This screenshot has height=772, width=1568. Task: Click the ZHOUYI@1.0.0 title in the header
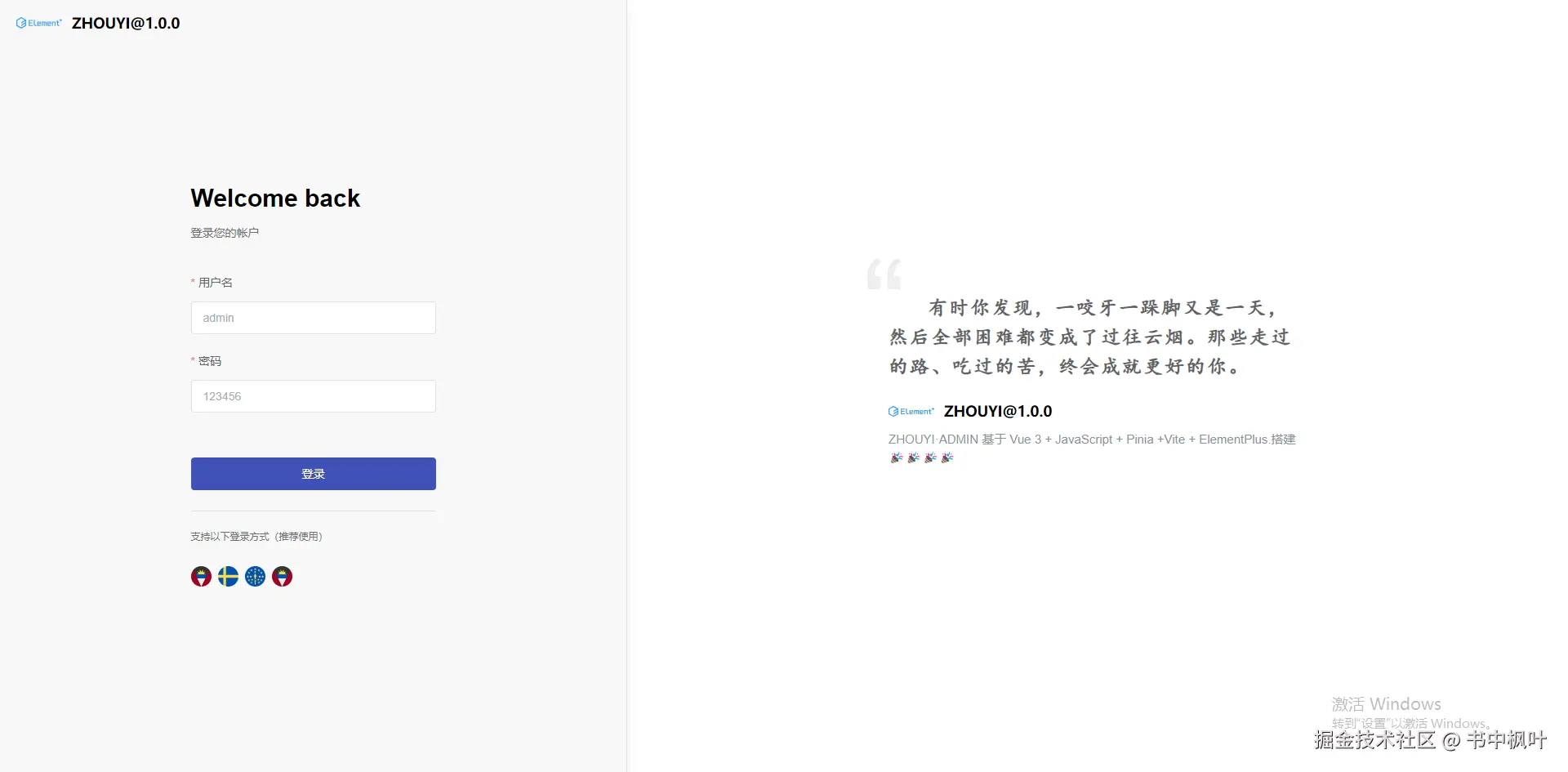pos(126,23)
